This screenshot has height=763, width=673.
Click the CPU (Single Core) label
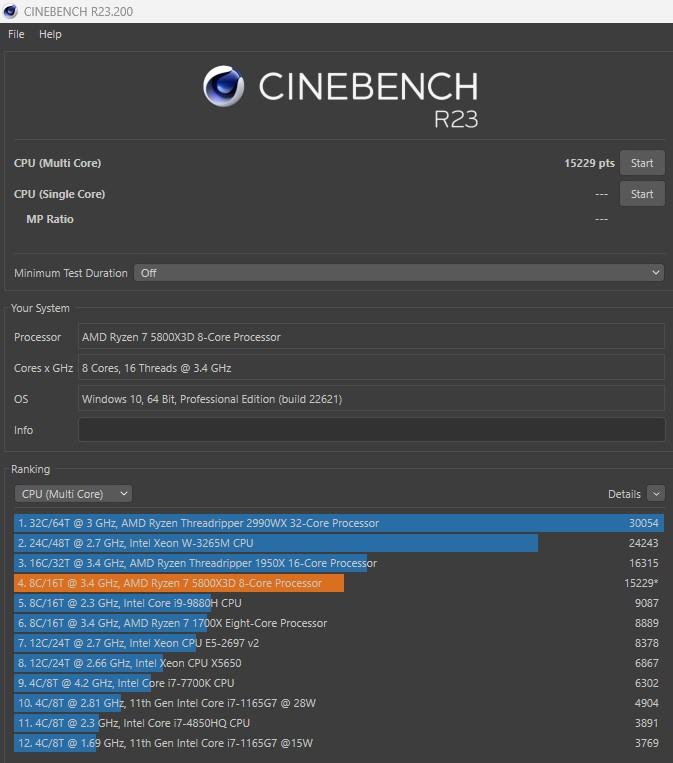59,194
